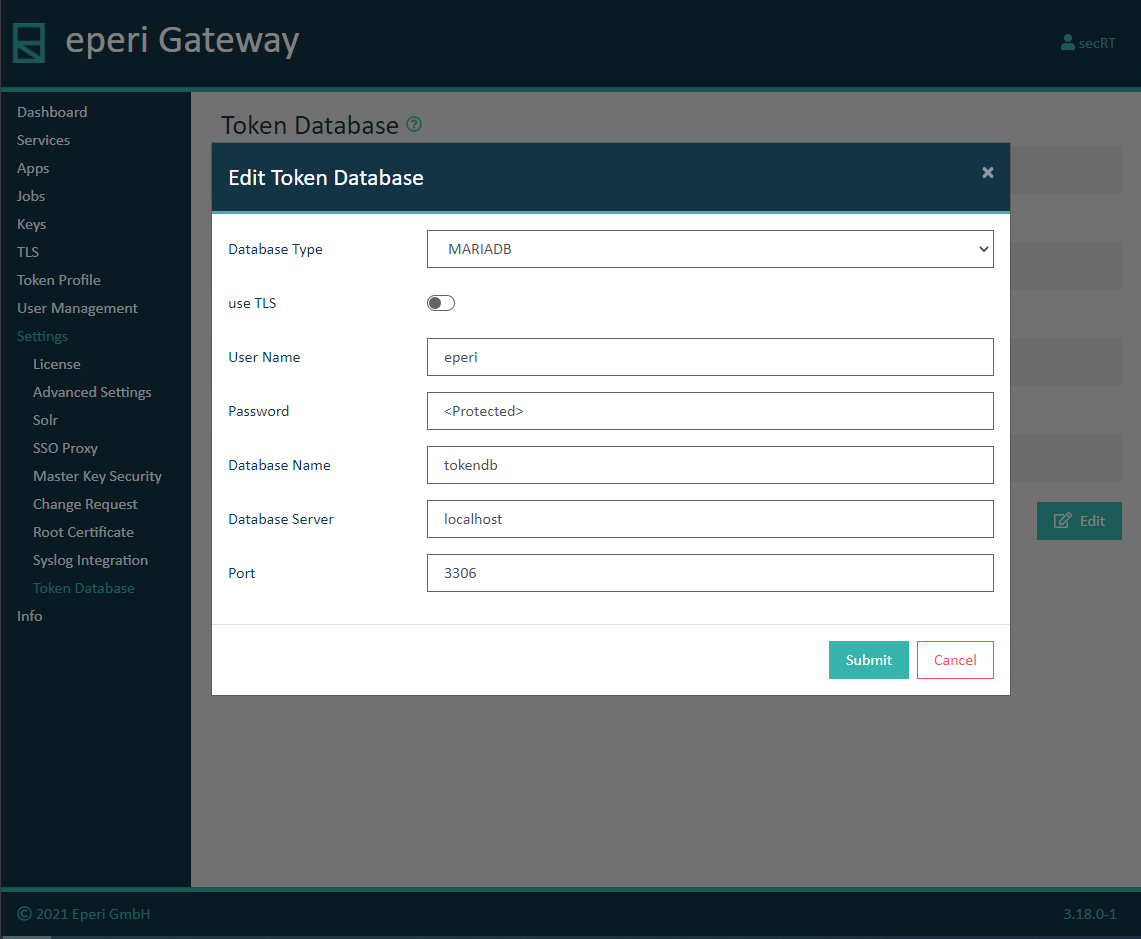Screen dimensions: 1141x939
Task: Go to Dashboard in sidebar
Action: 52,112
